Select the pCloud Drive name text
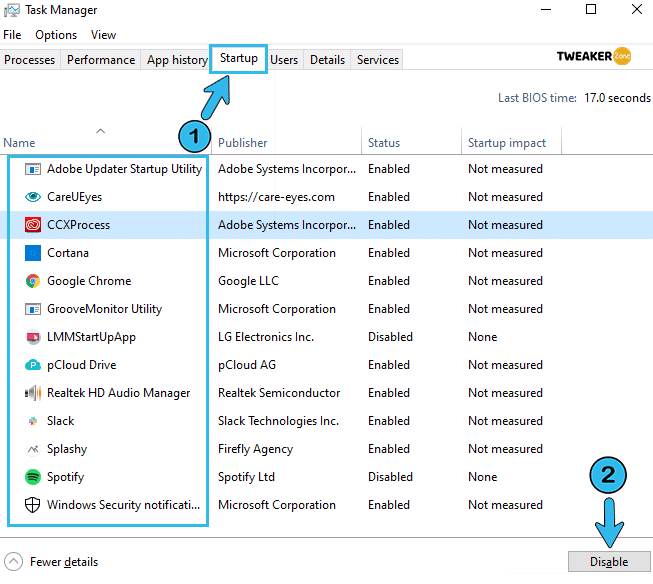The width and height of the screenshot is (653, 584). (81, 365)
